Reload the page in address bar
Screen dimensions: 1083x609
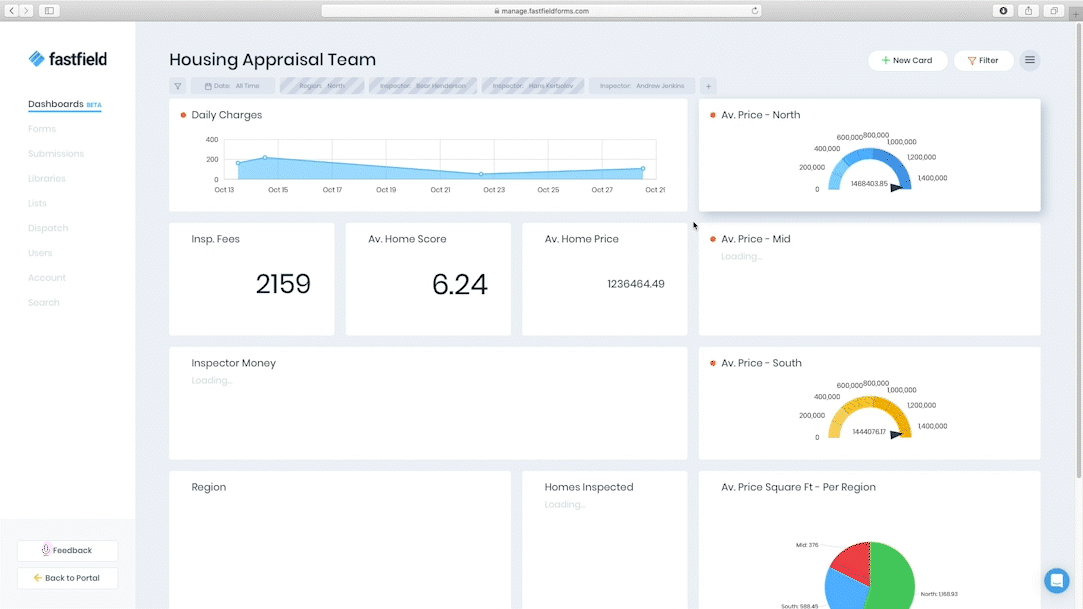click(755, 11)
